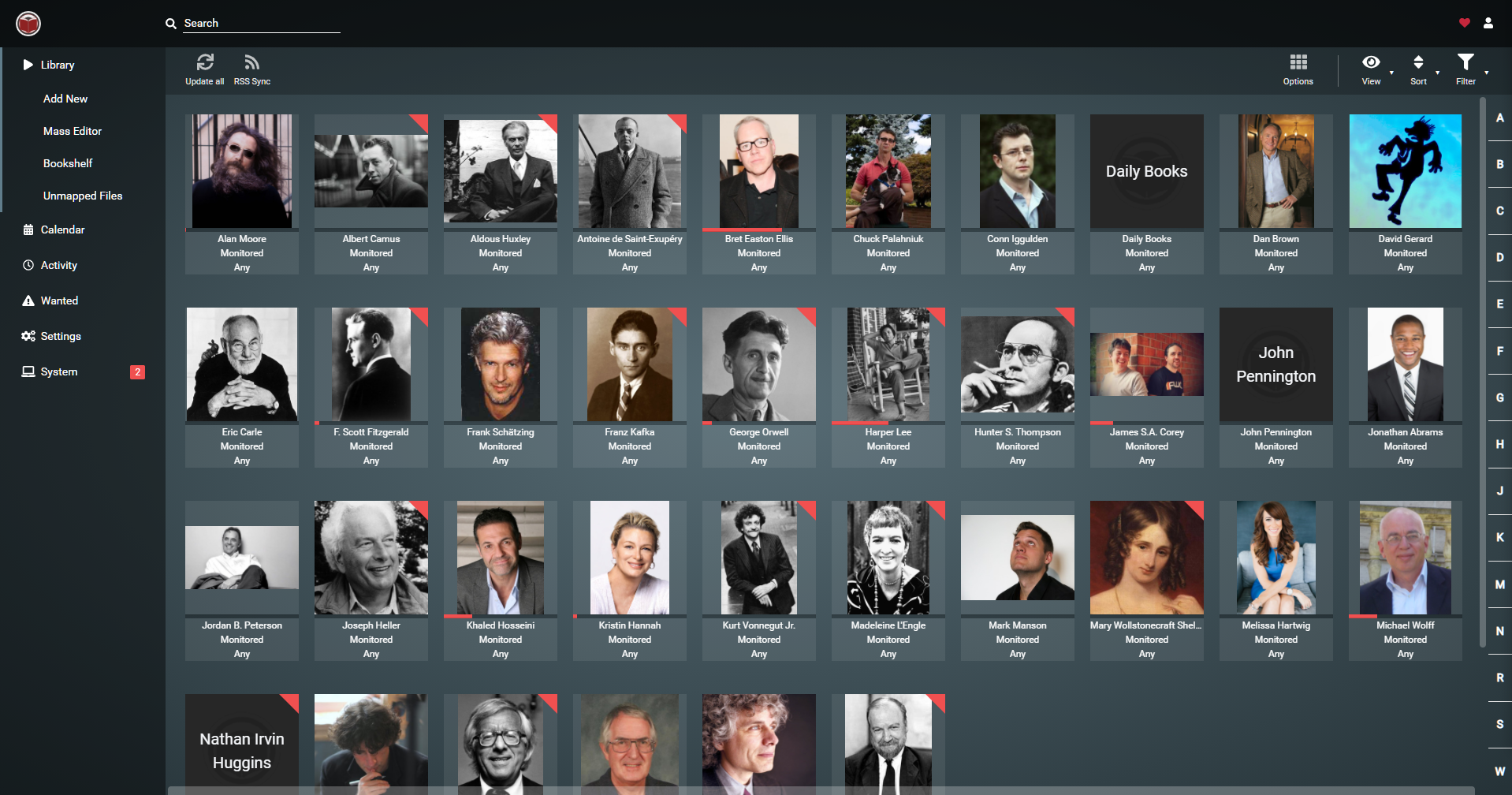Open the Franz Kafka author page

pyautogui.click(x=629, y=432)
